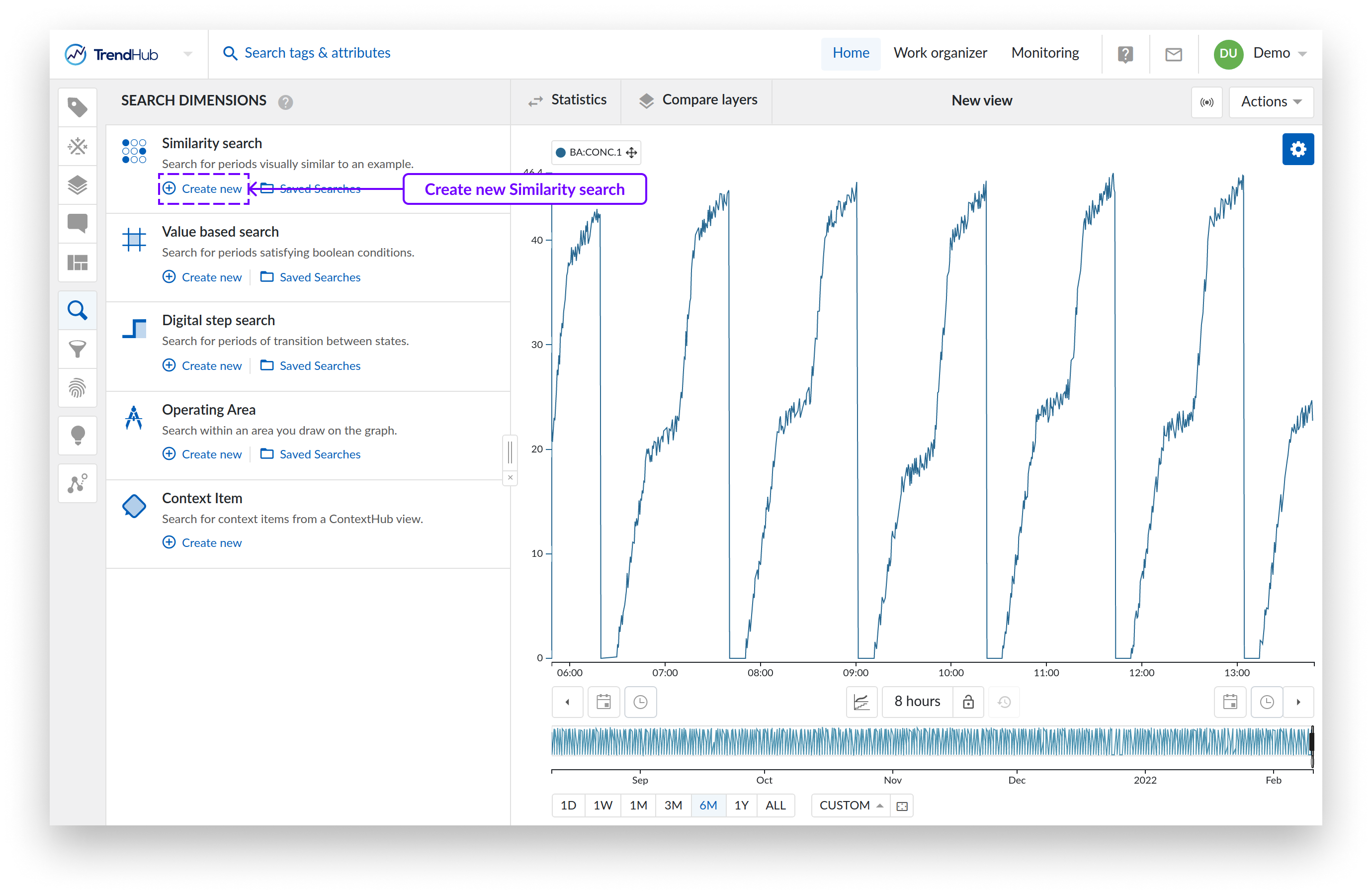The height and width of the screenshot is (895, 1372).
Task: Open the fingerprint icon in left sidebar
Action: coord(77,387)
